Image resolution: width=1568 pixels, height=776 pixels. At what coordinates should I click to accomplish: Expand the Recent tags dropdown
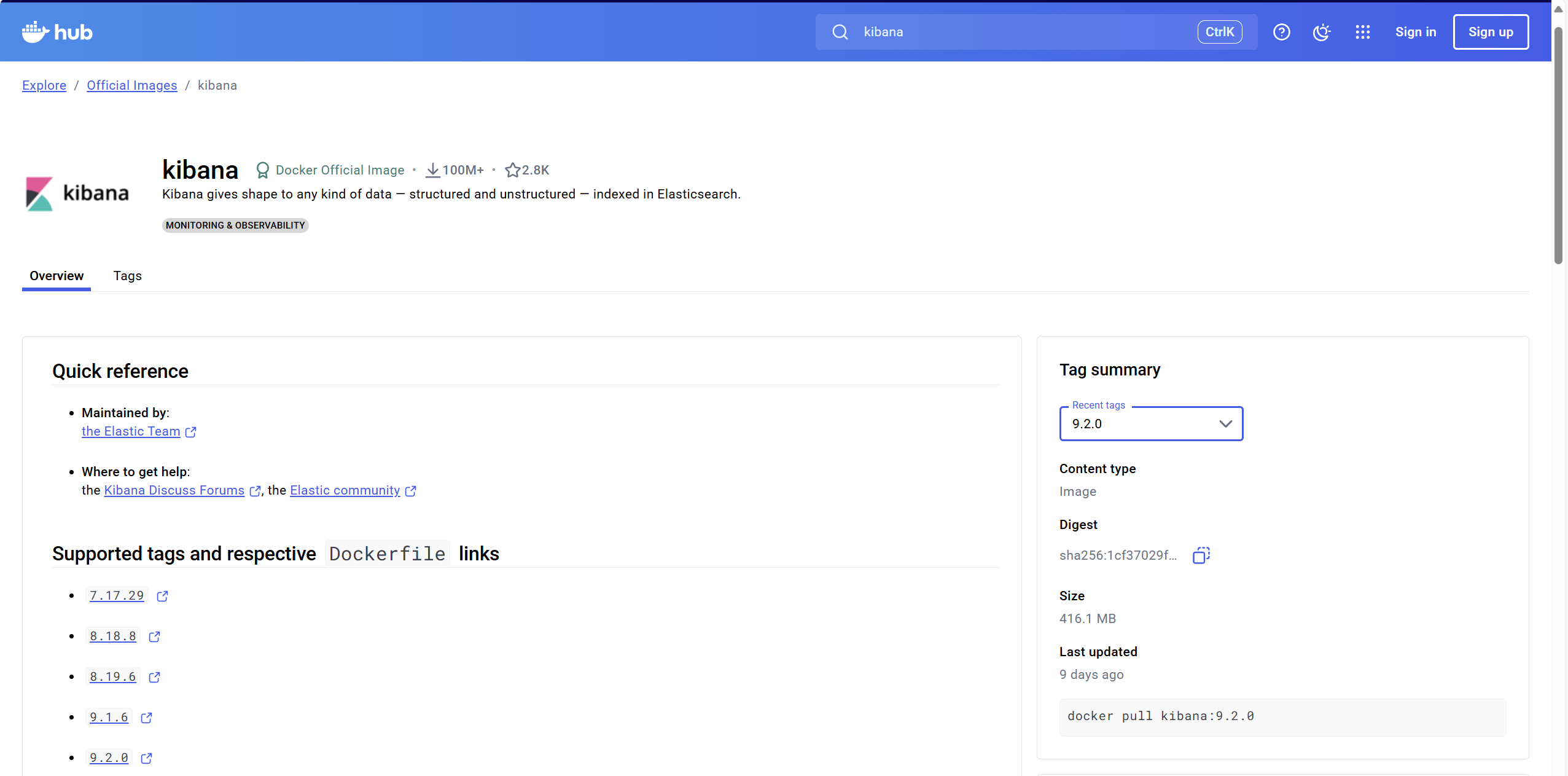(x=1142, y=424)
